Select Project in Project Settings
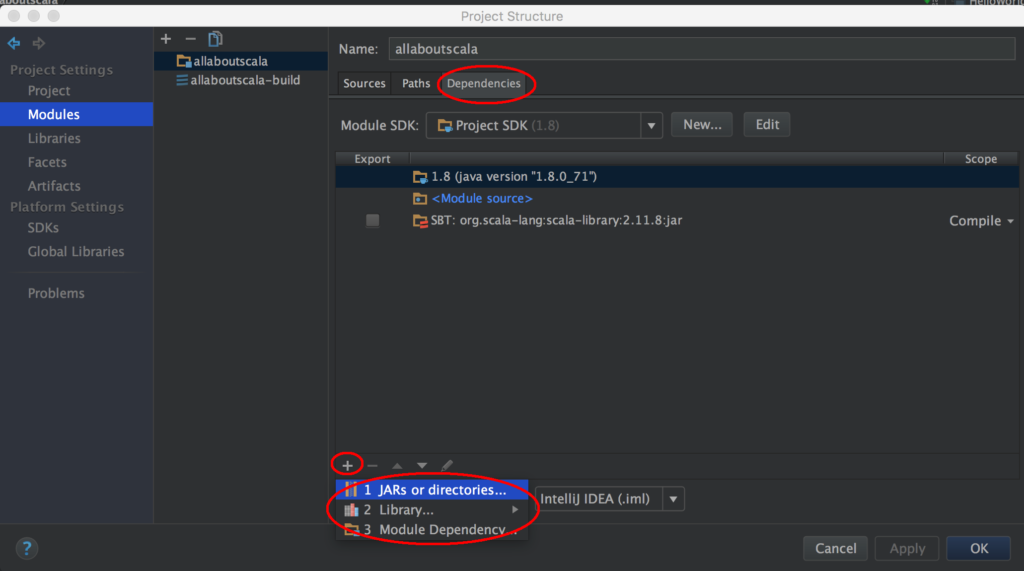Screen dimensions: 1024x571 [x=49, y=91]
